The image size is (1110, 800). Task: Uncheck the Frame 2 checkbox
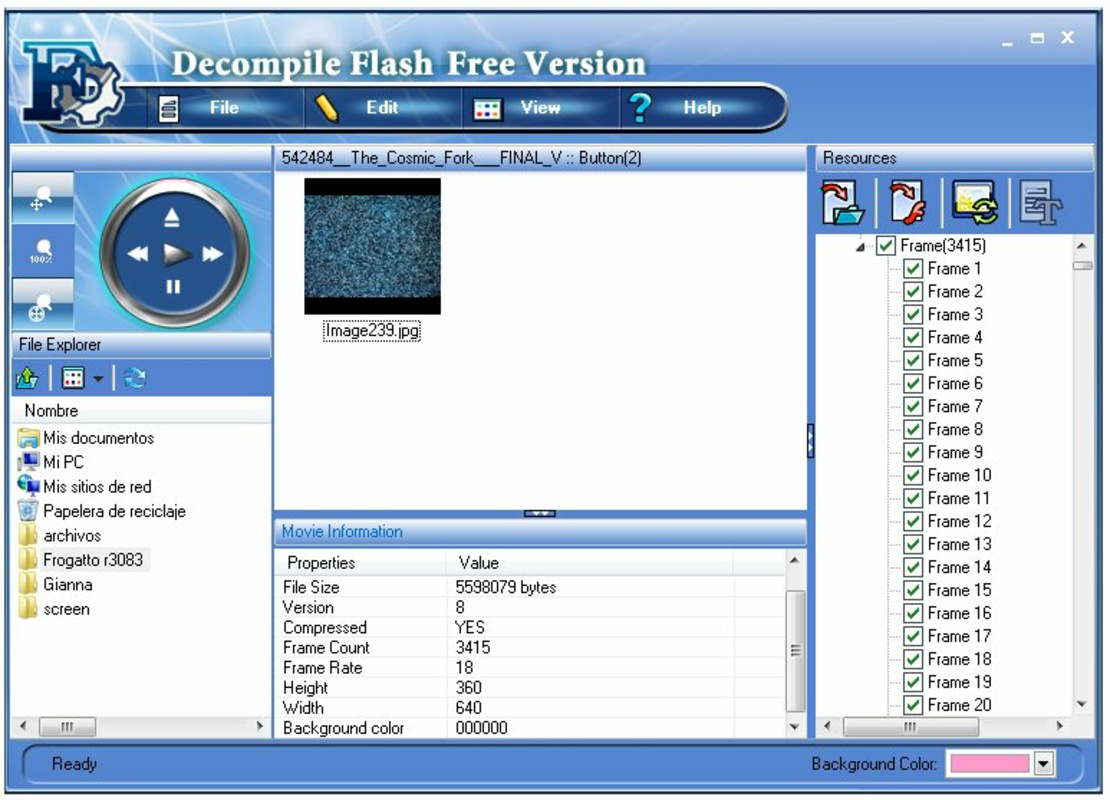click(x=913, y=292)
